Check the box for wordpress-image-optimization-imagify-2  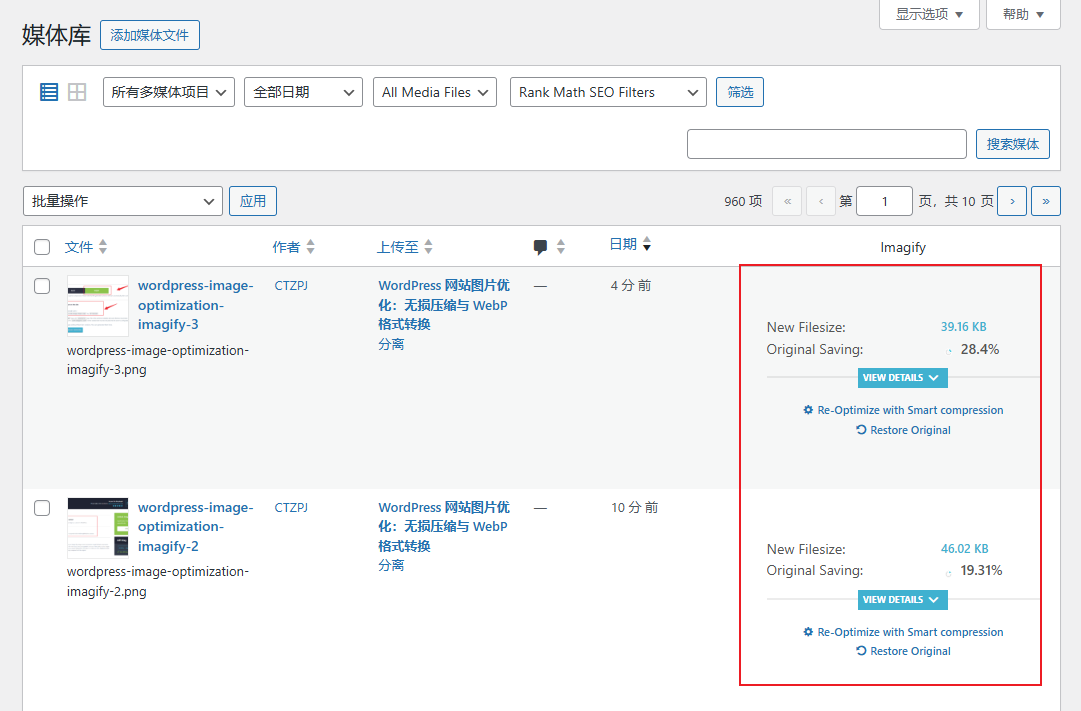[42, 508]
